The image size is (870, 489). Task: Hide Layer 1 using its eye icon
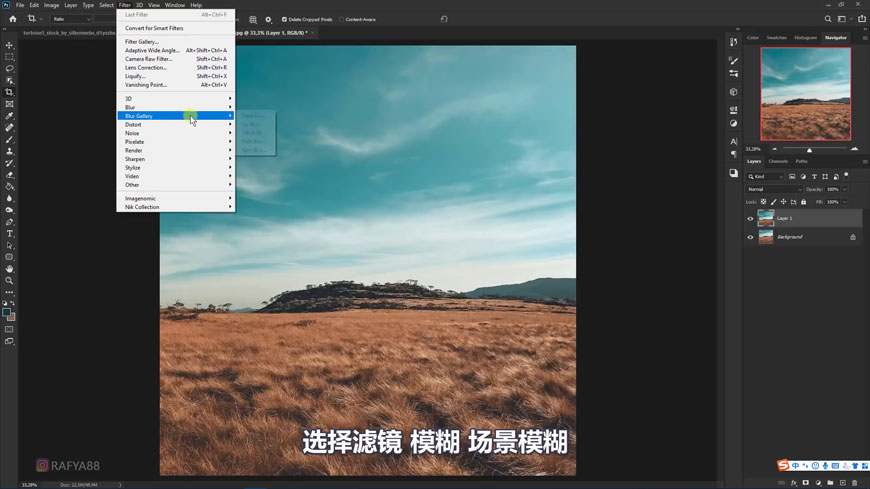coord(750,218)
